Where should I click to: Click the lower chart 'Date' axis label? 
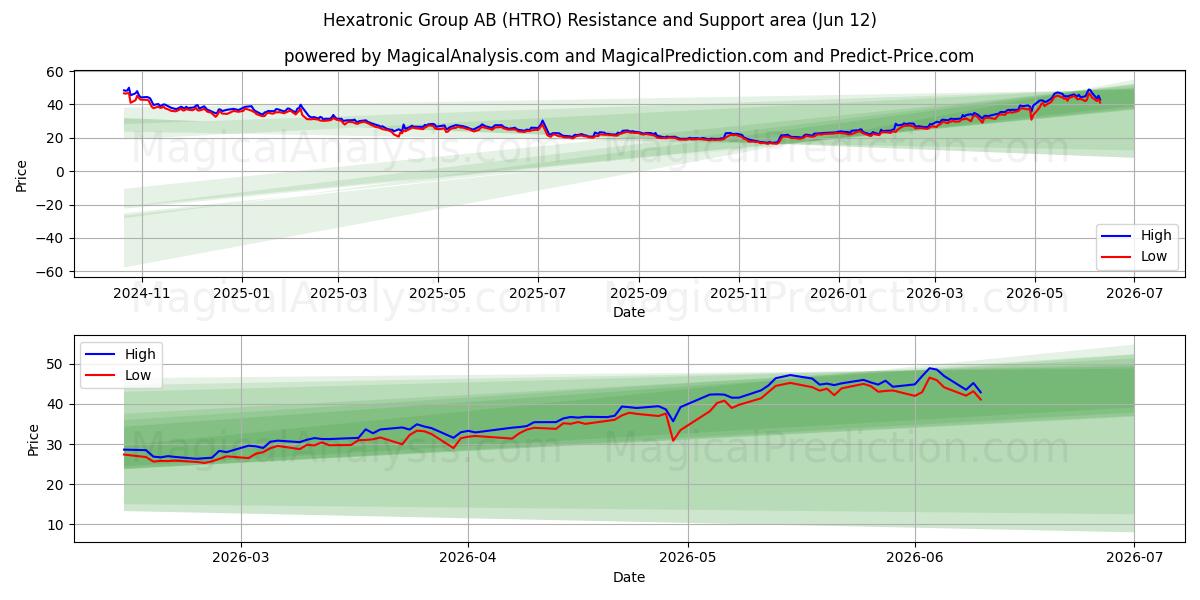[629, 577]
